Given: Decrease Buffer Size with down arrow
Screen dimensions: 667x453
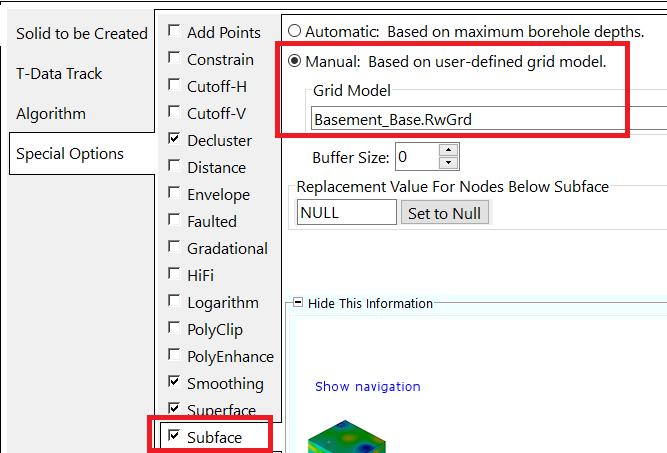Looking at the screenshot, I should point(448,163).
